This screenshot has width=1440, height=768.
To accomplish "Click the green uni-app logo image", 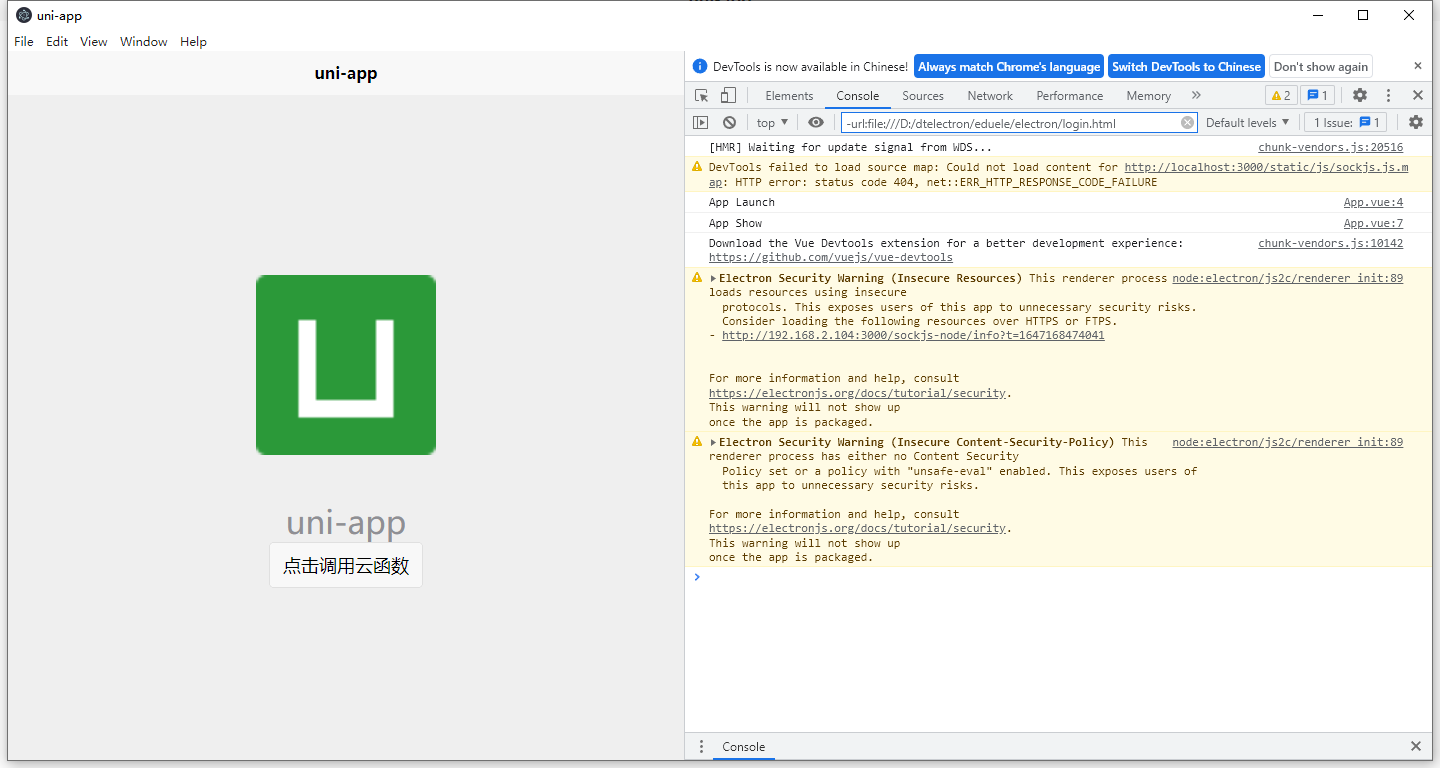I will [346, 365].
